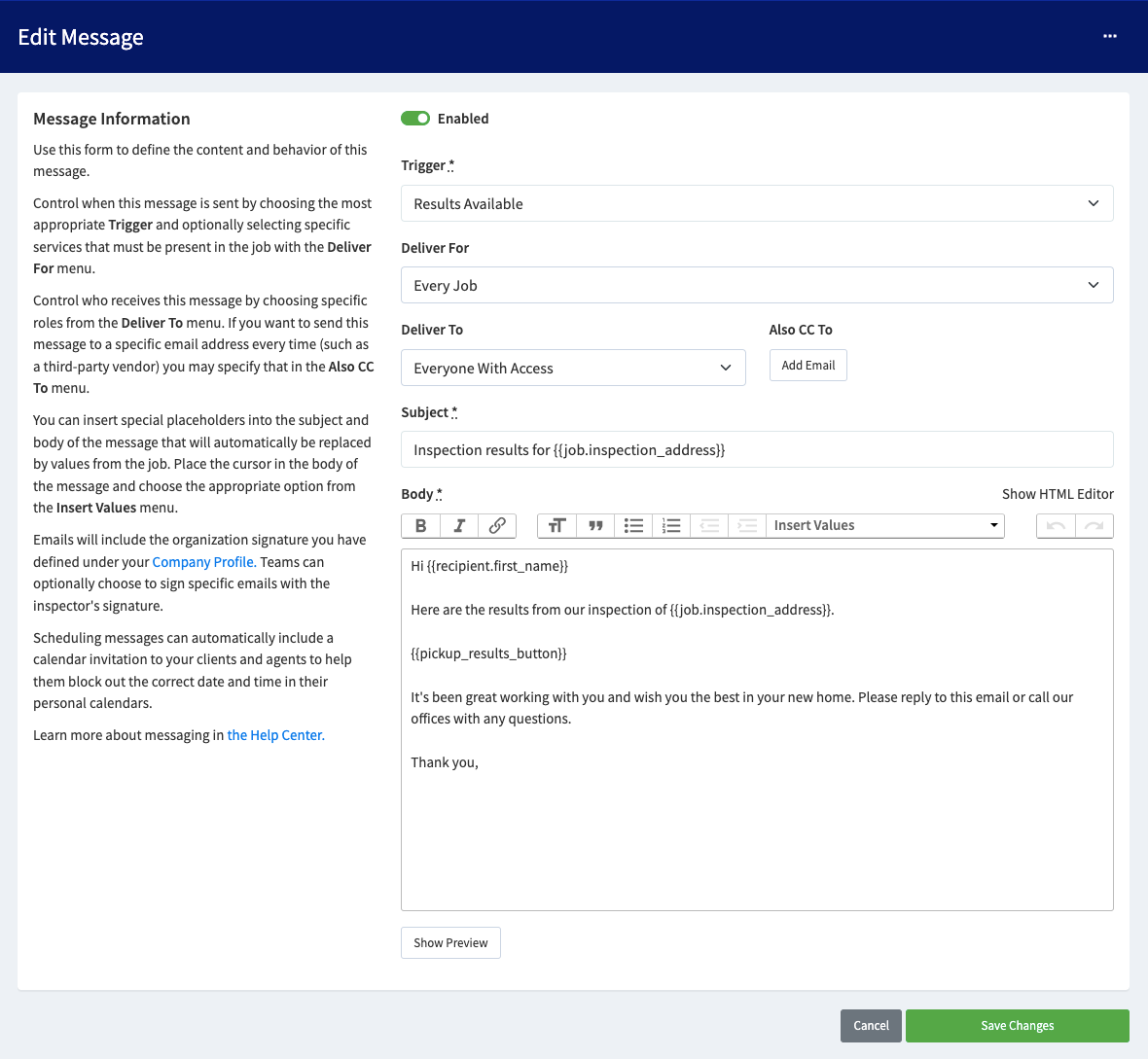1148x1059 pixels.
Task: Click the undo arrow in the editor
Action: click(1056, 526)
